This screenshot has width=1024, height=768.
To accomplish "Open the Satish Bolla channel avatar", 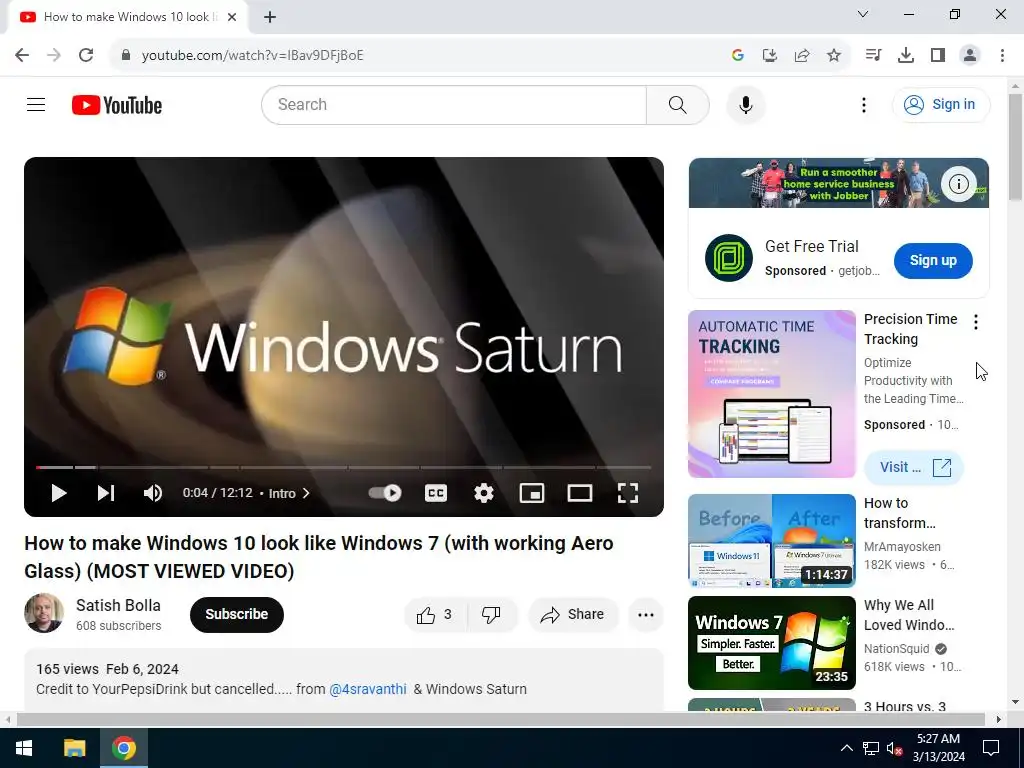I will coord(44,613).
